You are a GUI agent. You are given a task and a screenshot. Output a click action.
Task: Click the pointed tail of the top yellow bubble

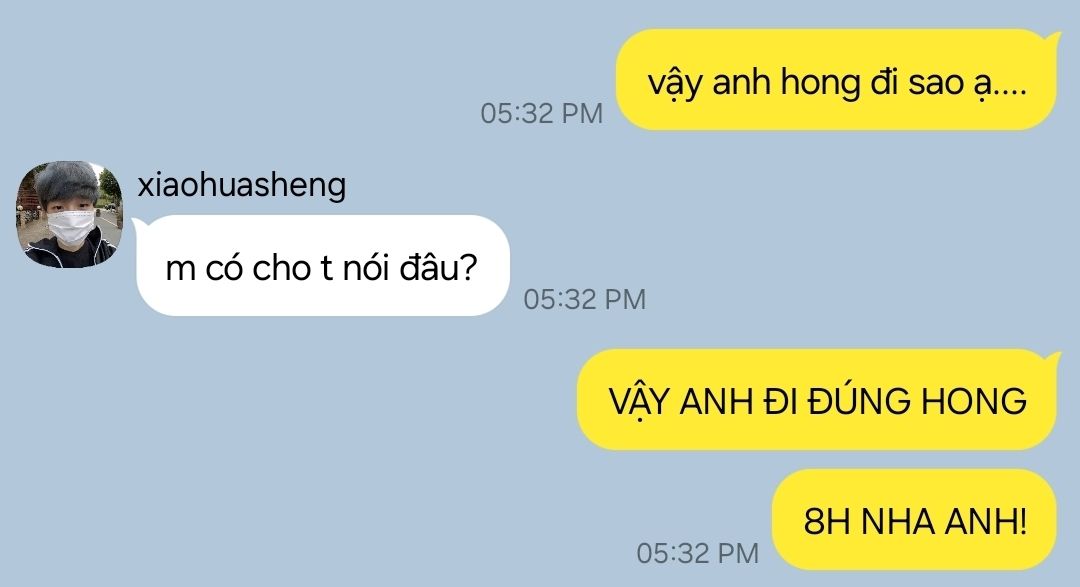pyautogui.click(x=1052, y=37)
